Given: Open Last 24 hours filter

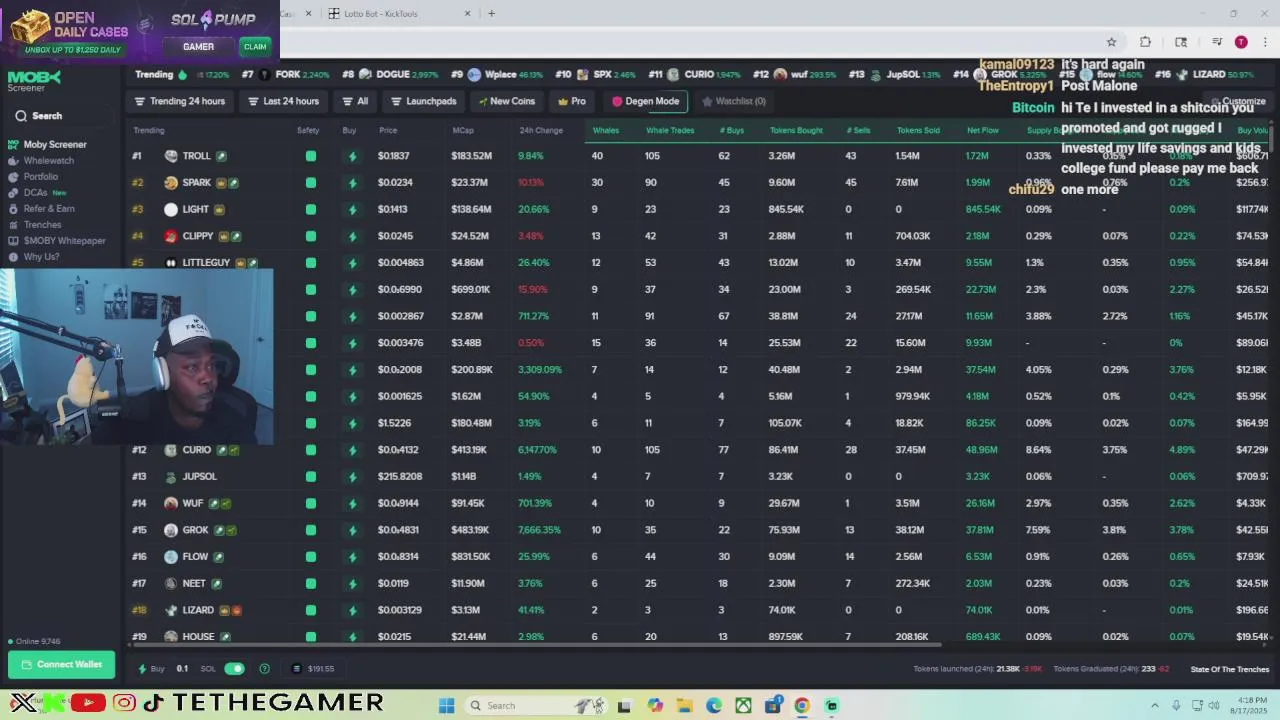Looking at the screenshot, I should pyautogui.click(x=284, y=101).
